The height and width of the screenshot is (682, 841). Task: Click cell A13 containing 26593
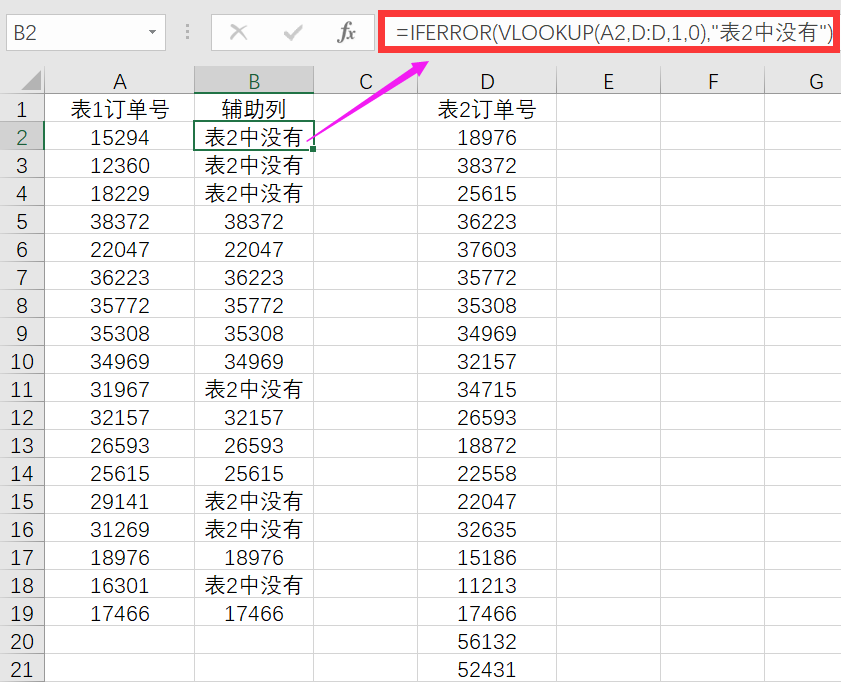click(x=119, y=446)
